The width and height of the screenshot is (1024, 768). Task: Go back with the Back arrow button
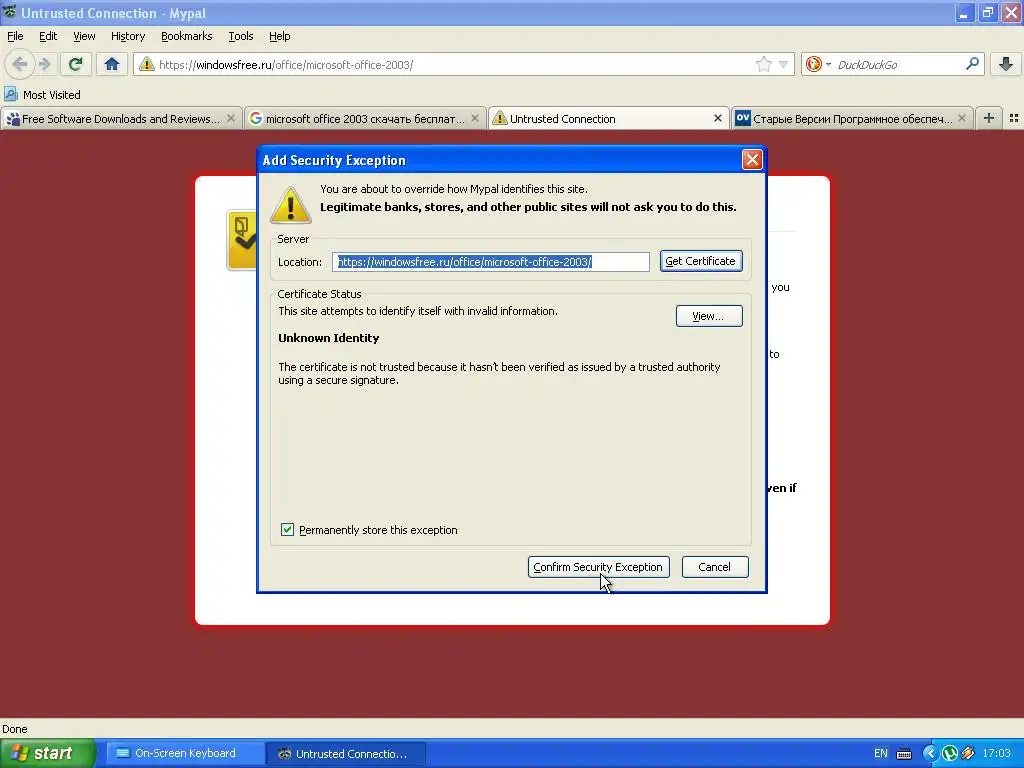point(20,64)
